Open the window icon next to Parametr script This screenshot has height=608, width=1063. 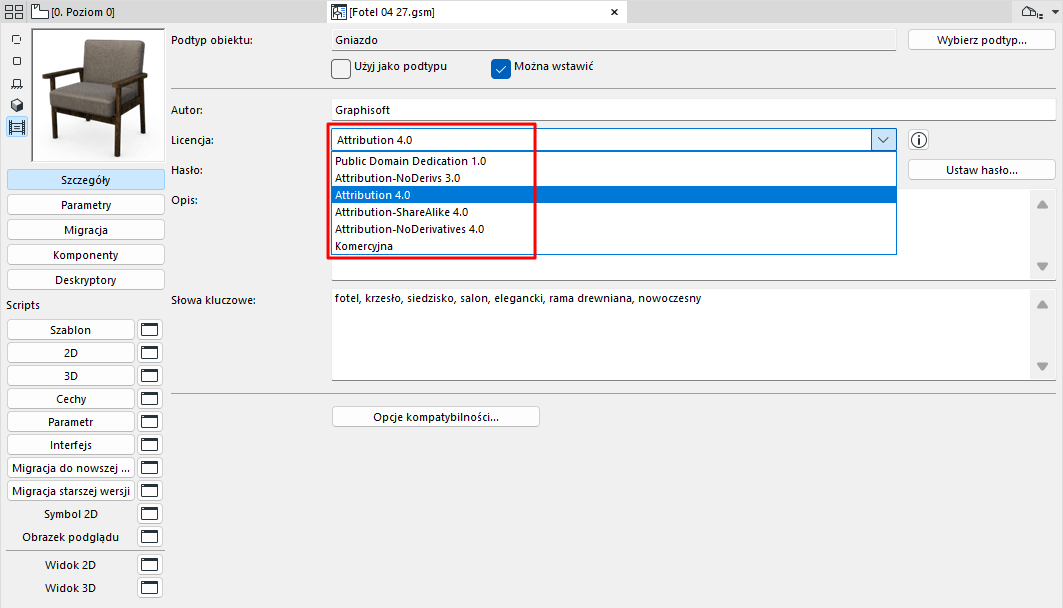point(149,422)
